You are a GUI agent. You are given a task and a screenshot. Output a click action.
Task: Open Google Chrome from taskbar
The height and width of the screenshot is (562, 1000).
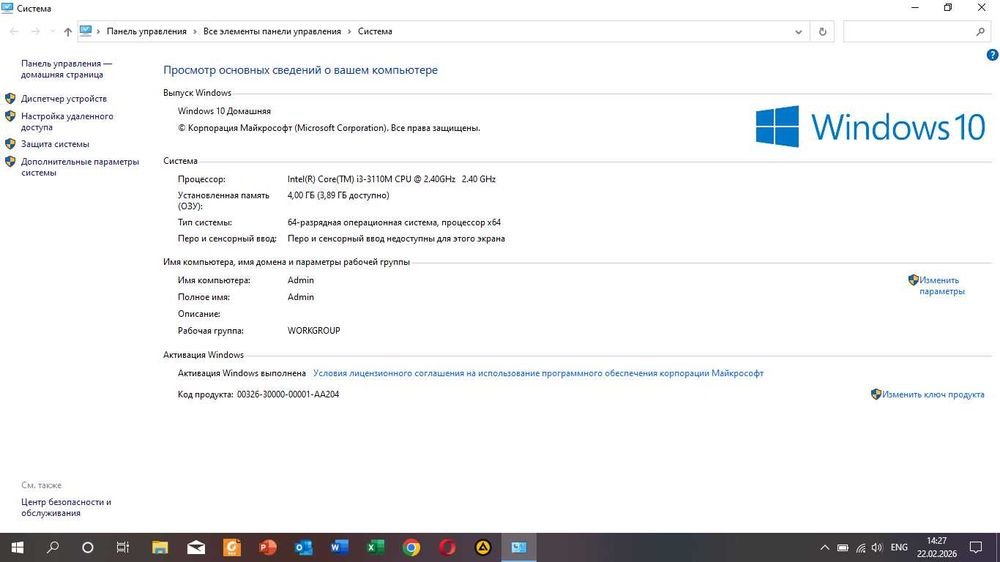click(411, 547)
